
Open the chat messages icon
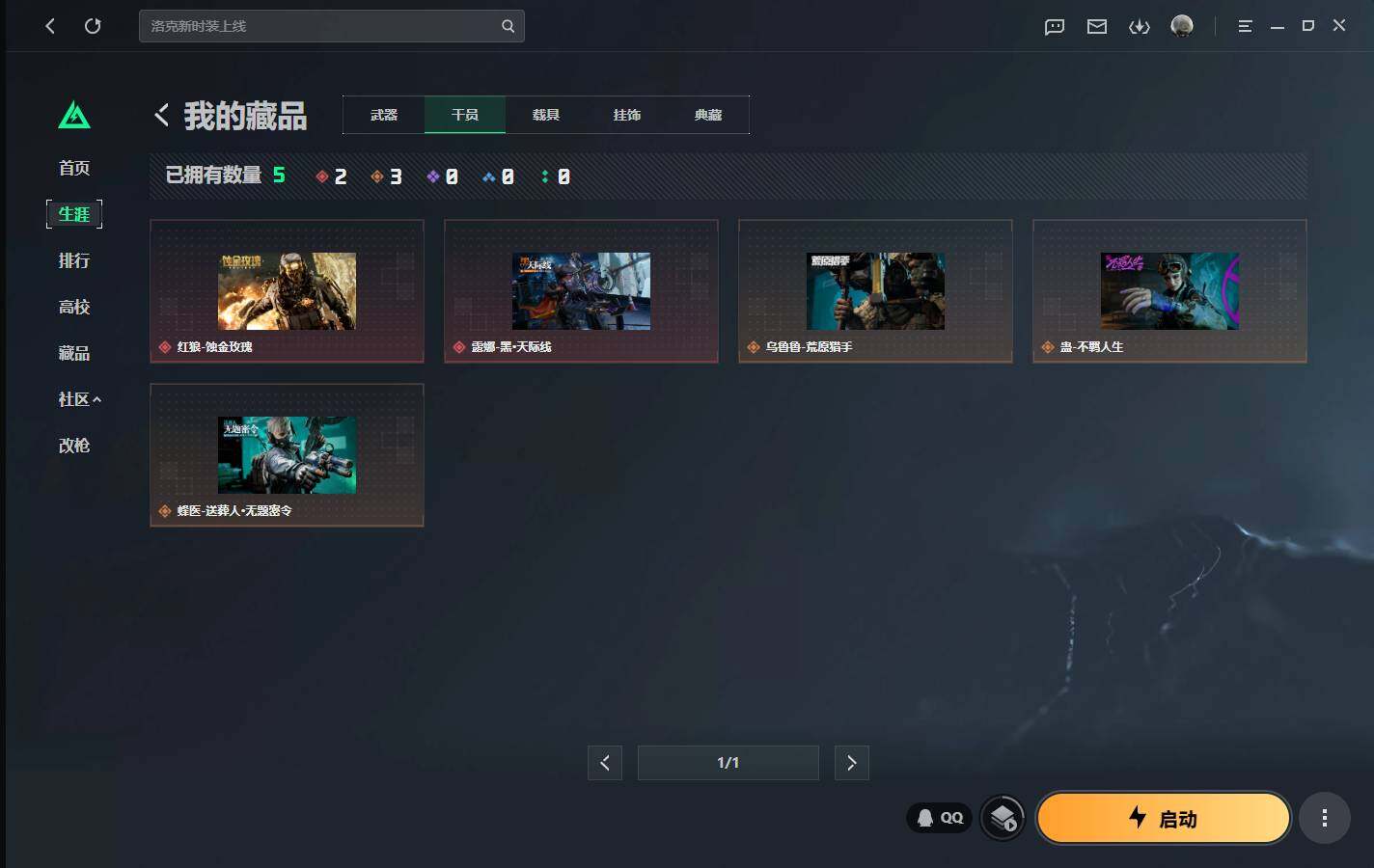tap(1055, 26)
